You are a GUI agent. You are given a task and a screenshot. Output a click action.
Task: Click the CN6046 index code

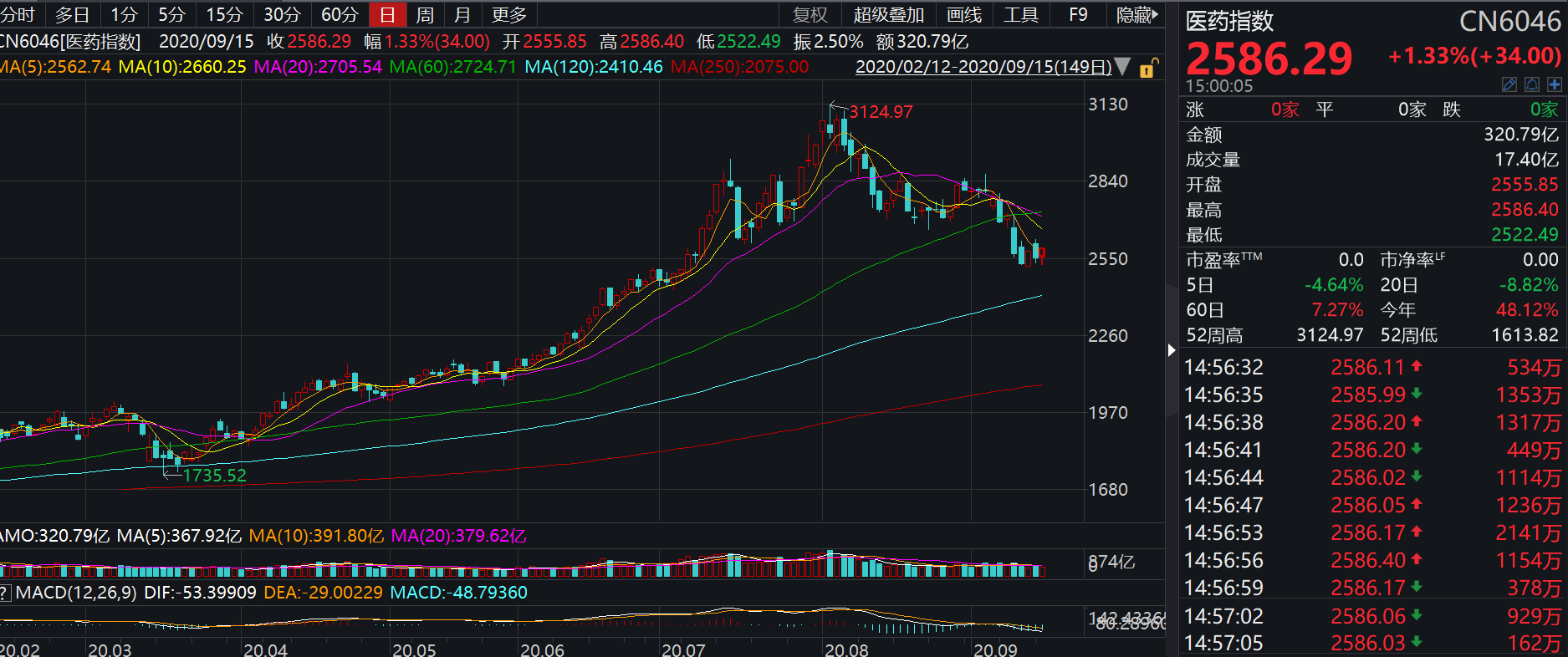click(1510, 22)
